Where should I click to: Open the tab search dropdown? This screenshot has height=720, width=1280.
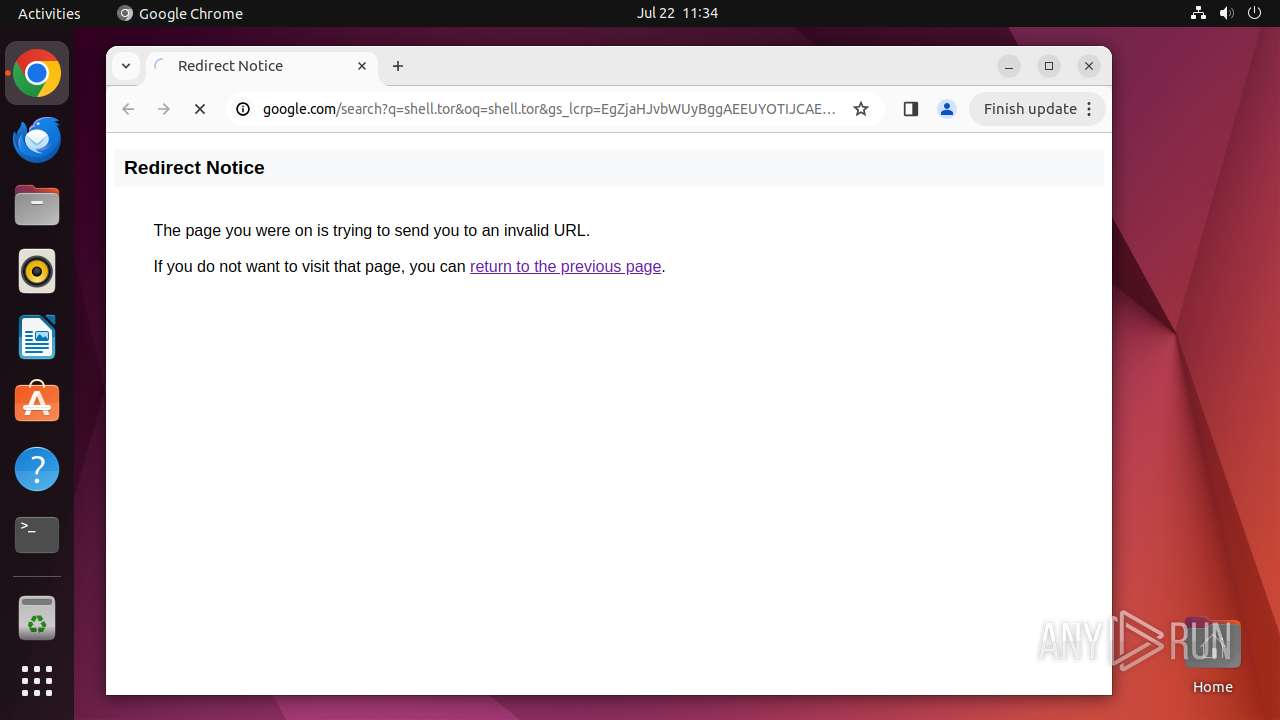[126, 66]
